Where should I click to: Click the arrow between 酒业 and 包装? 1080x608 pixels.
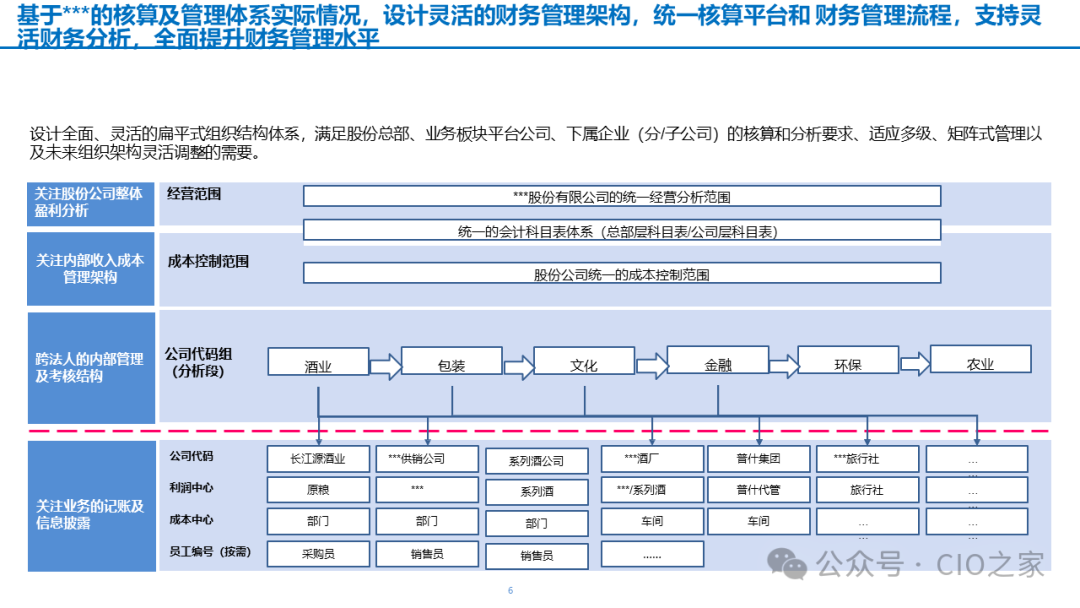pyautogui.click(x=385, y=366)
